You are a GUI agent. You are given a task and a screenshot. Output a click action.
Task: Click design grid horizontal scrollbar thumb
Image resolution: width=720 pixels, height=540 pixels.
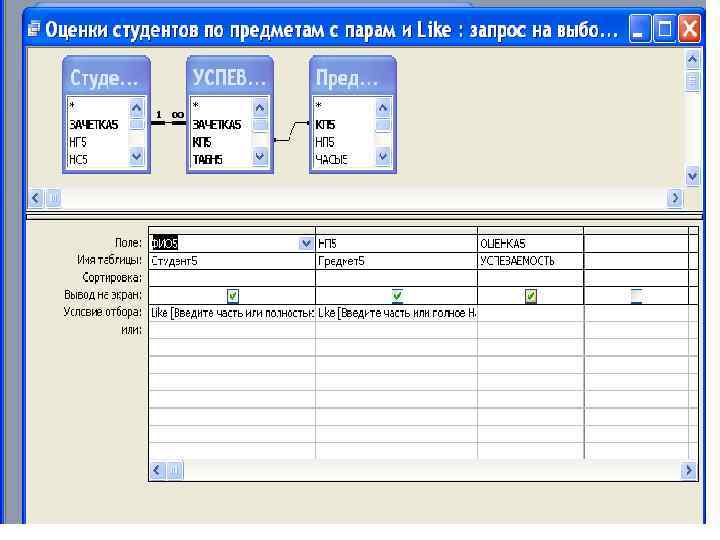(174, 470)
